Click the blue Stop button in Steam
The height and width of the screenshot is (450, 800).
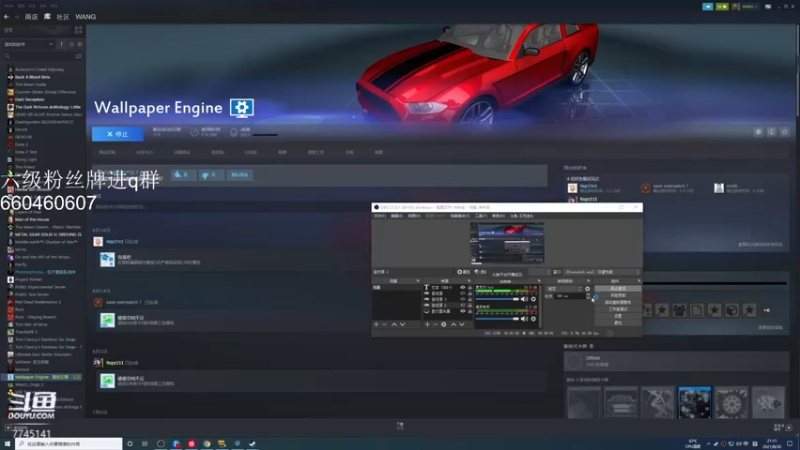[x=118, y=134]
